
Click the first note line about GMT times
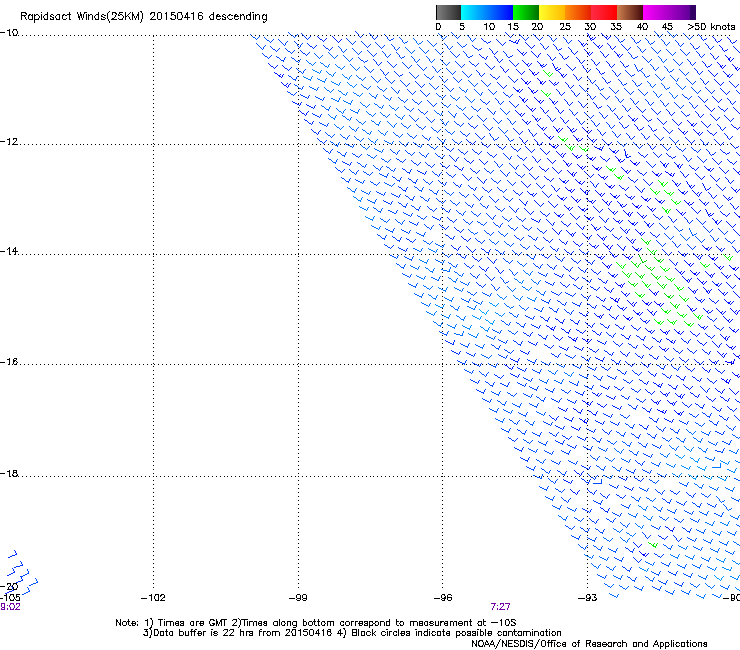(315, 623)
